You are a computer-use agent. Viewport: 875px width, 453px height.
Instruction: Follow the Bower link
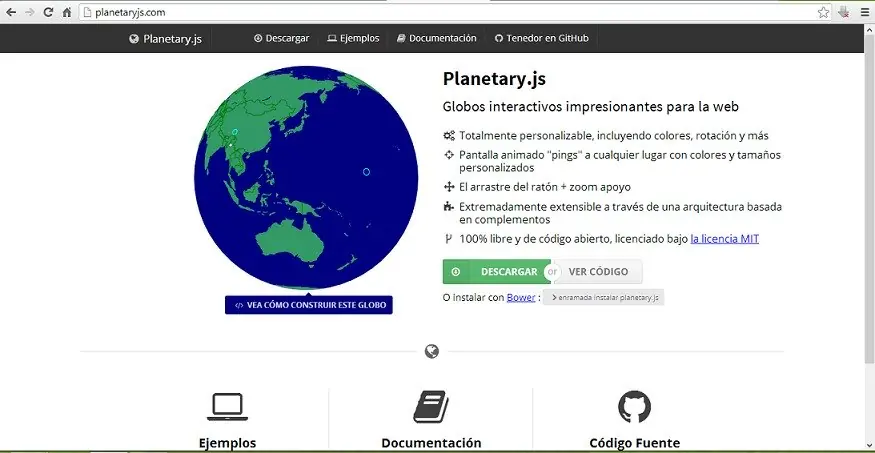point(521,297)
